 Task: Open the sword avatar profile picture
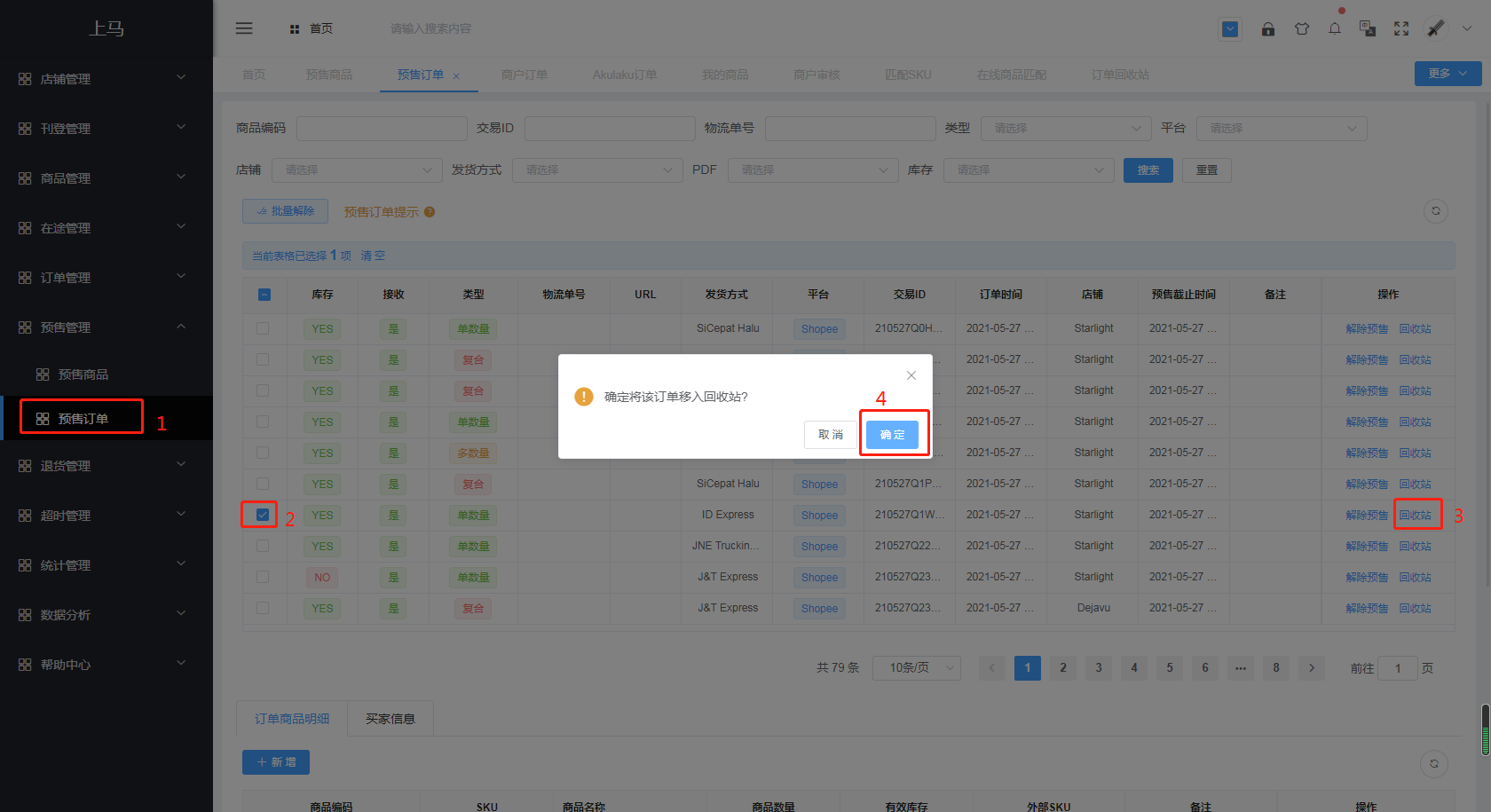point(1435,28)
